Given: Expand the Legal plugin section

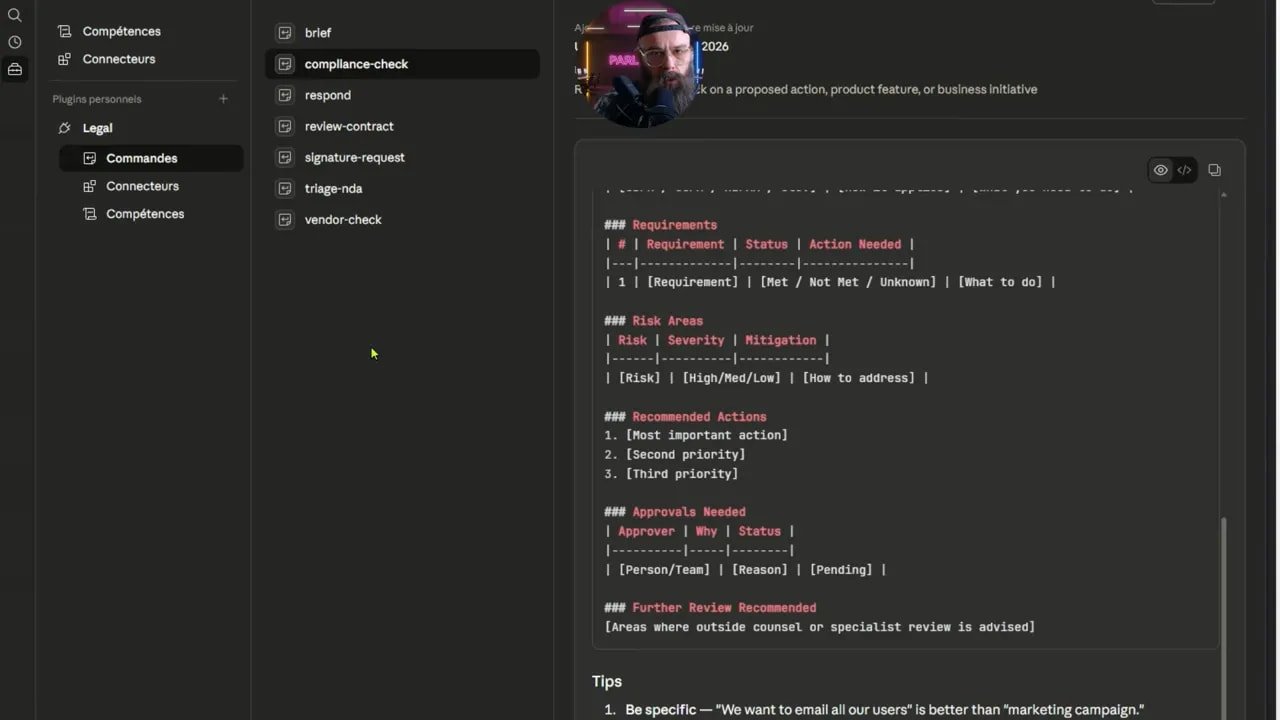Looking at the screenshot, I should [97, 128].
